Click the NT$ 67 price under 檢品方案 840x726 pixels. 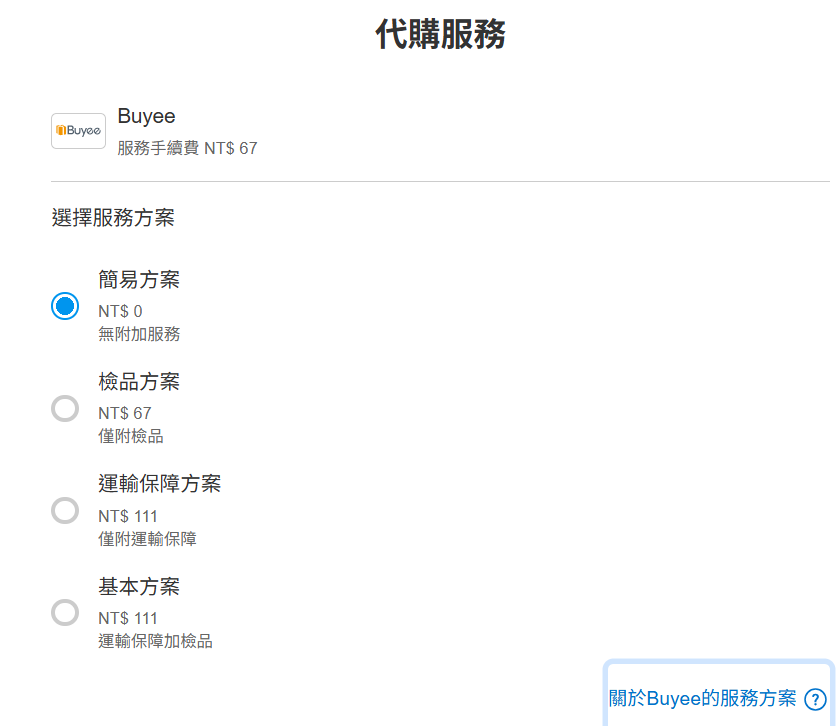(125, 413)
